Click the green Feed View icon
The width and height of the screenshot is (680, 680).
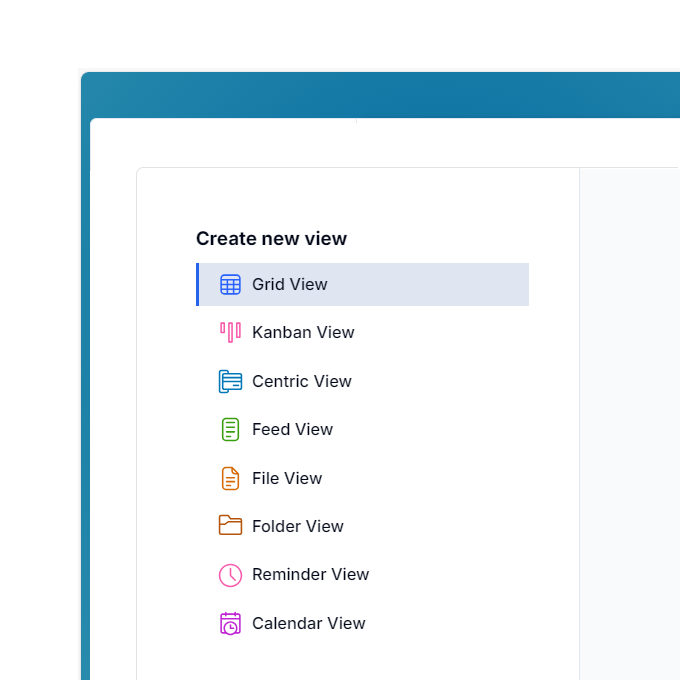tap(230, 429)
